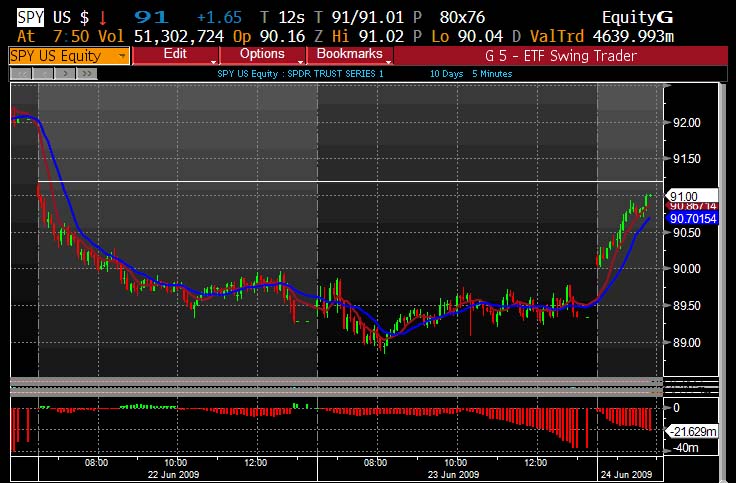Viewport: 736px width, 483px height.
Task: Click the 24 Jun 2009 date label
Action: 626,475
